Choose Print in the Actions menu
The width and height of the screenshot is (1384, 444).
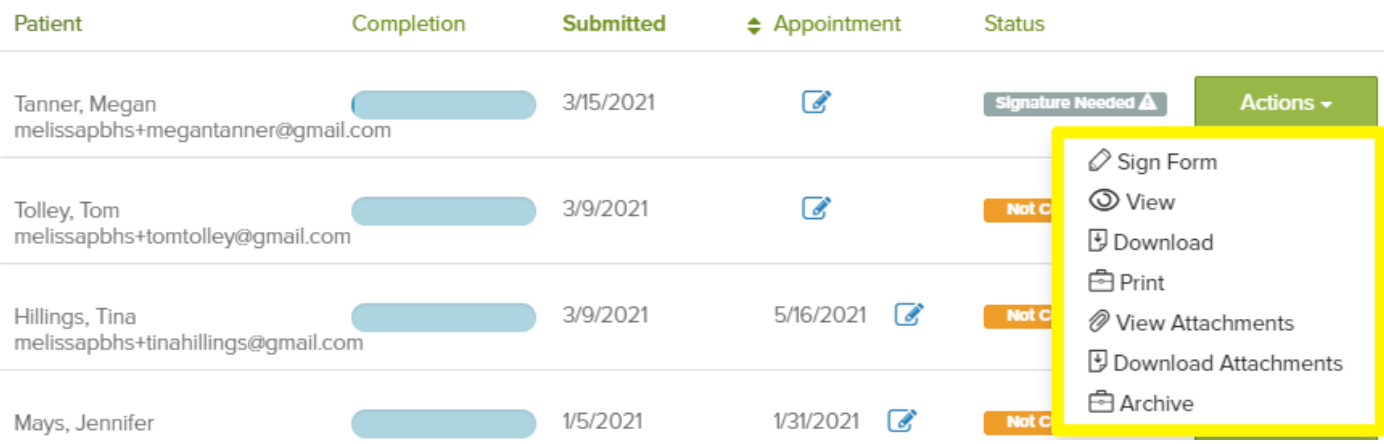pyautogui.click(x=1141, y=283)
